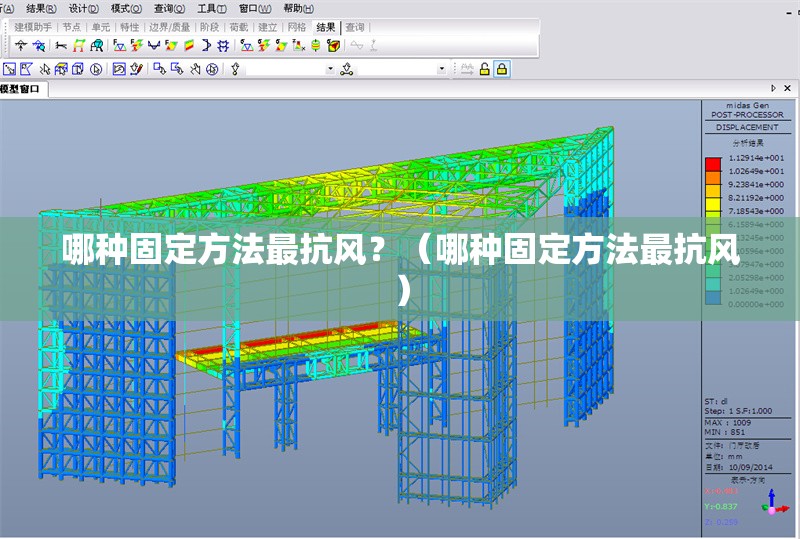Click the reactions icon at start of results toolbar

coord(20,45)
